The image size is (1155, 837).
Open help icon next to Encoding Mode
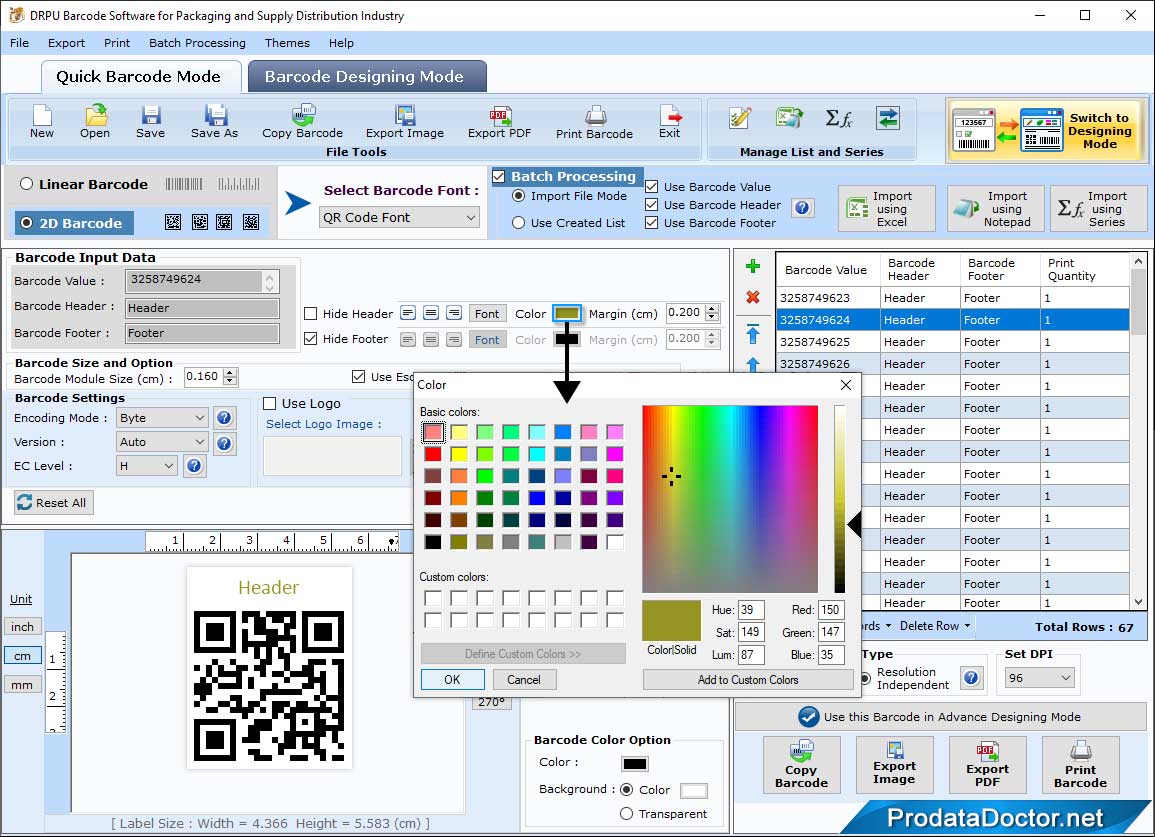click(224, 418)
